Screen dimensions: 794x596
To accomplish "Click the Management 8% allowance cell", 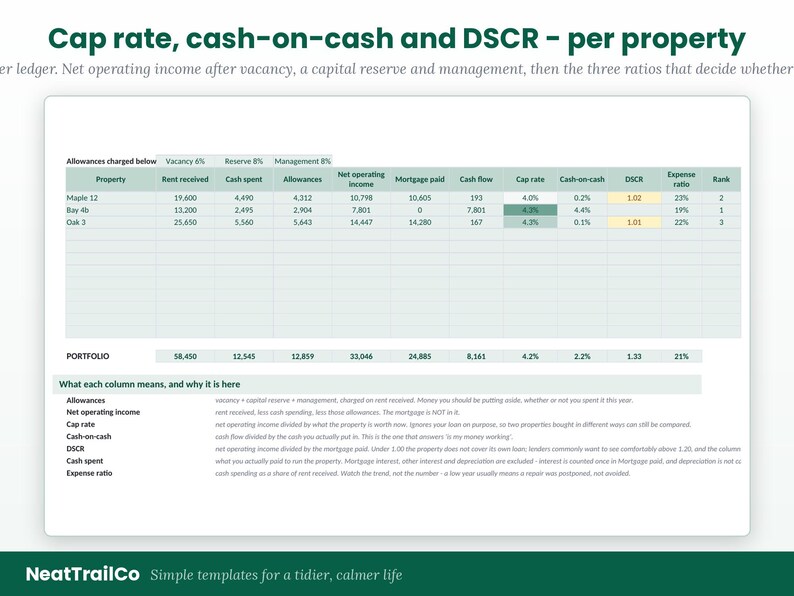I will (x=302, y=161).
